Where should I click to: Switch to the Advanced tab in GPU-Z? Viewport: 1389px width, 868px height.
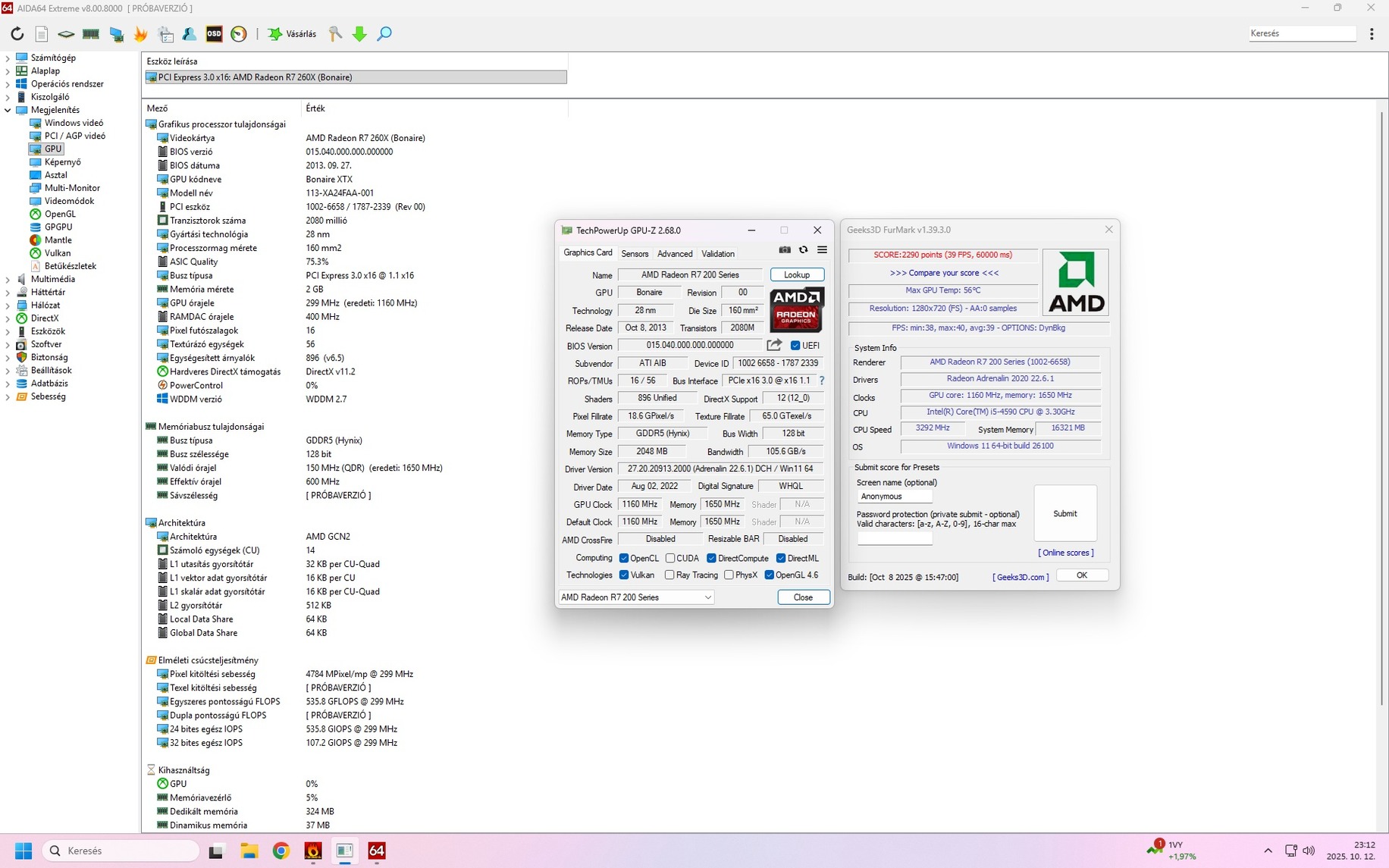[x=675, y=254]
